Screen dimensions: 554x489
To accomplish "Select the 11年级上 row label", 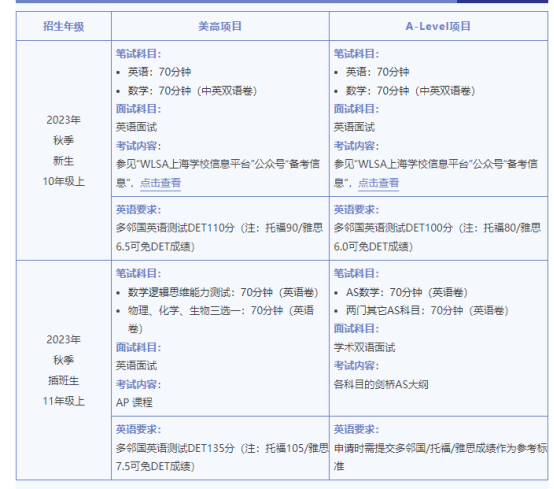I will click(64, 401).
